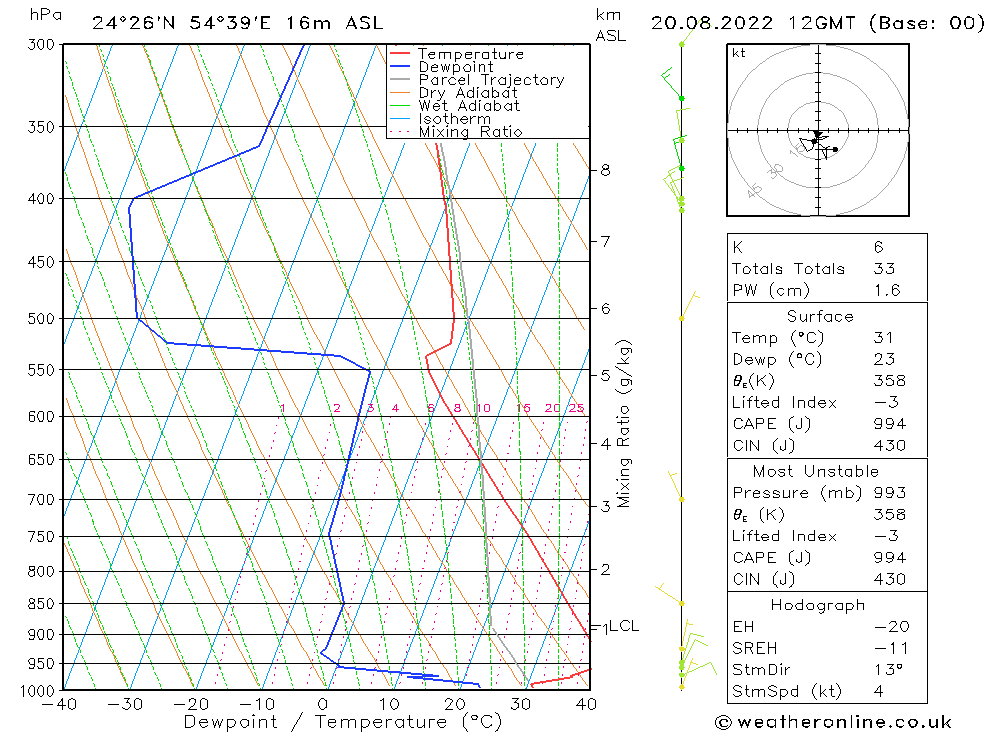Click the 5 km altitude tick label

(605, 375)
